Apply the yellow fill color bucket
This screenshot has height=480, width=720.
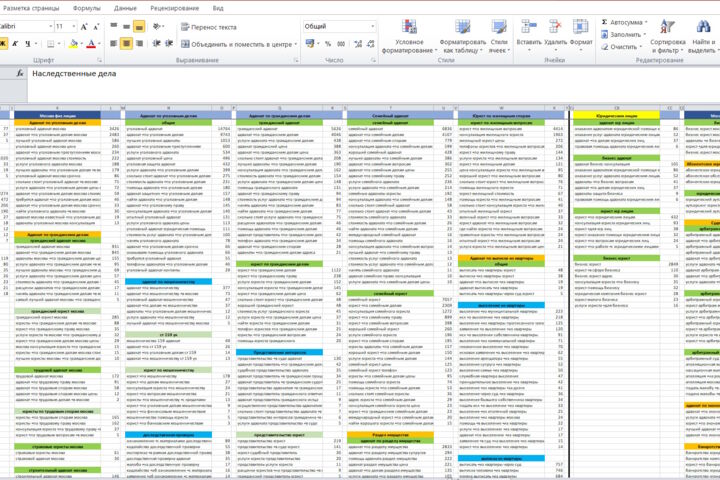[73, 44]
